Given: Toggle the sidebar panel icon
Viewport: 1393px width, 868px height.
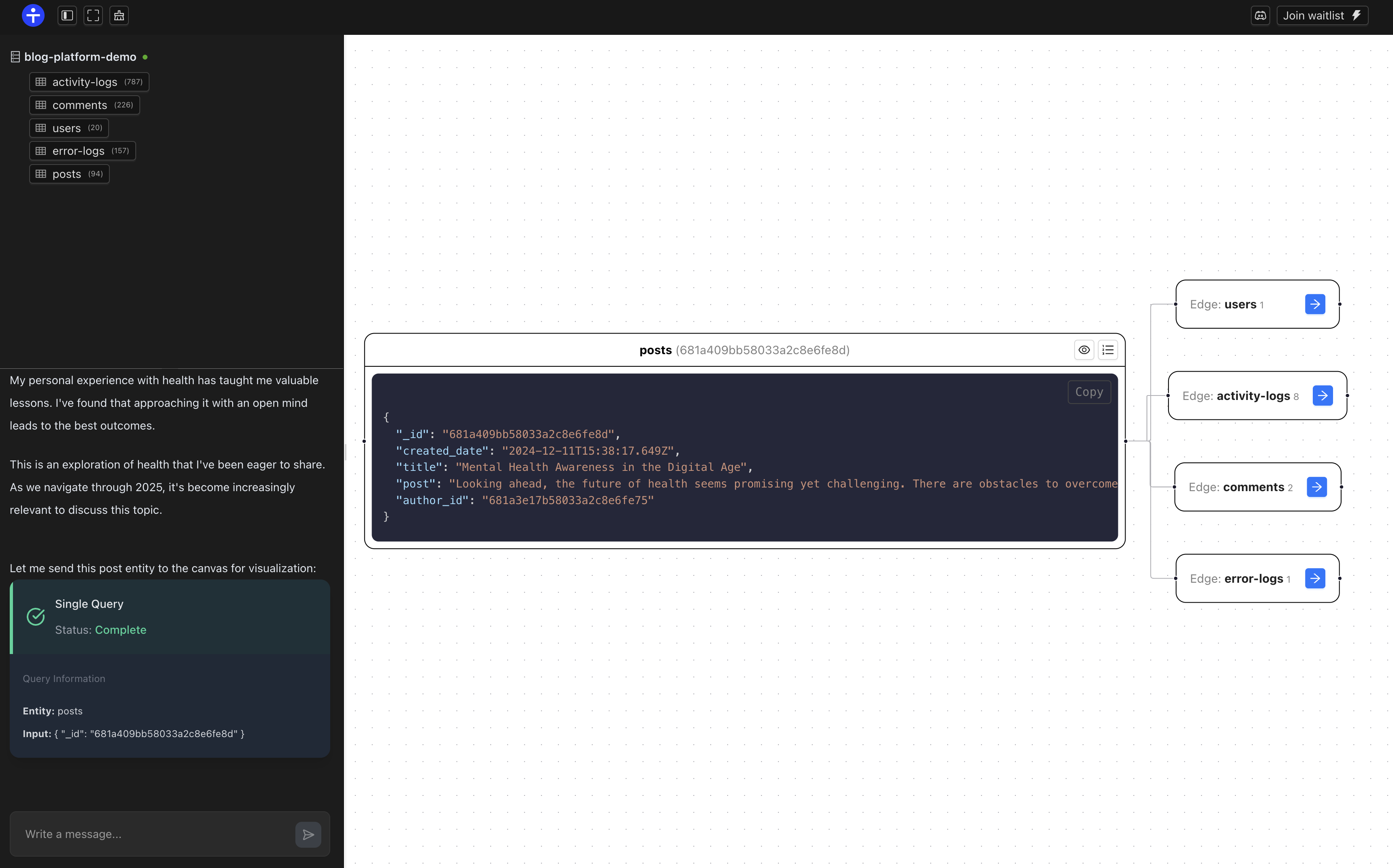Looking at the screenshot, I should point(67,15).
